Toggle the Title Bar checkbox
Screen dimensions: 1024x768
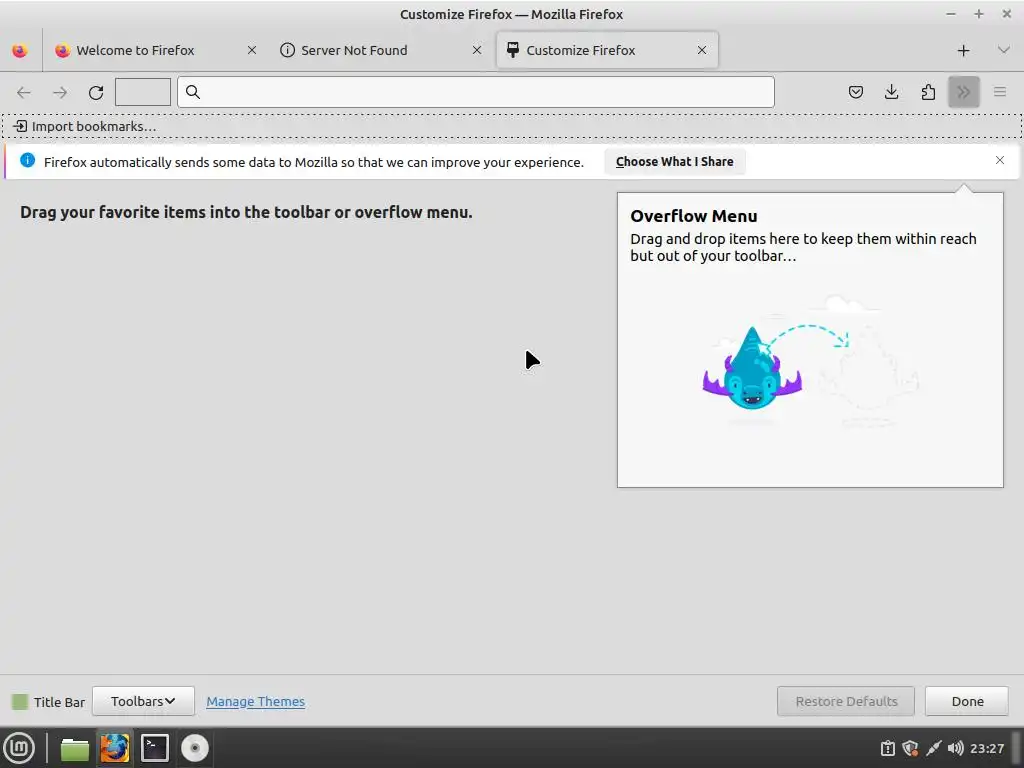(x=20, y=701)
